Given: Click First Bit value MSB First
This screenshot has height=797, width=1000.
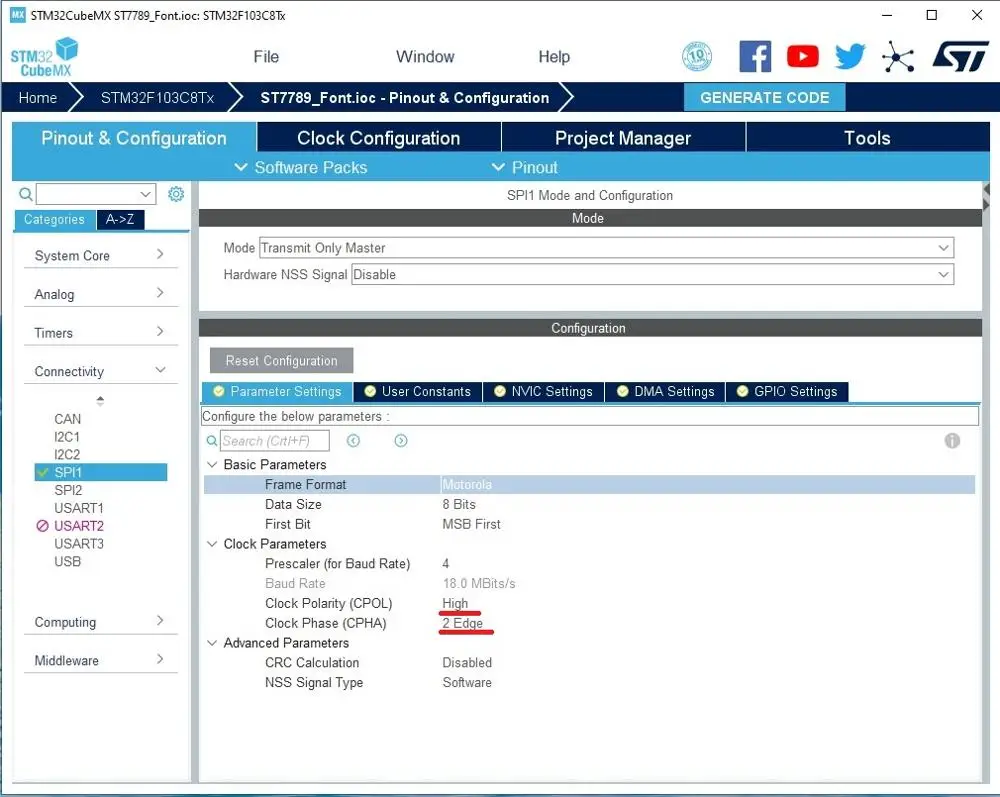Looking at the screenshot, I should (471, 524).
